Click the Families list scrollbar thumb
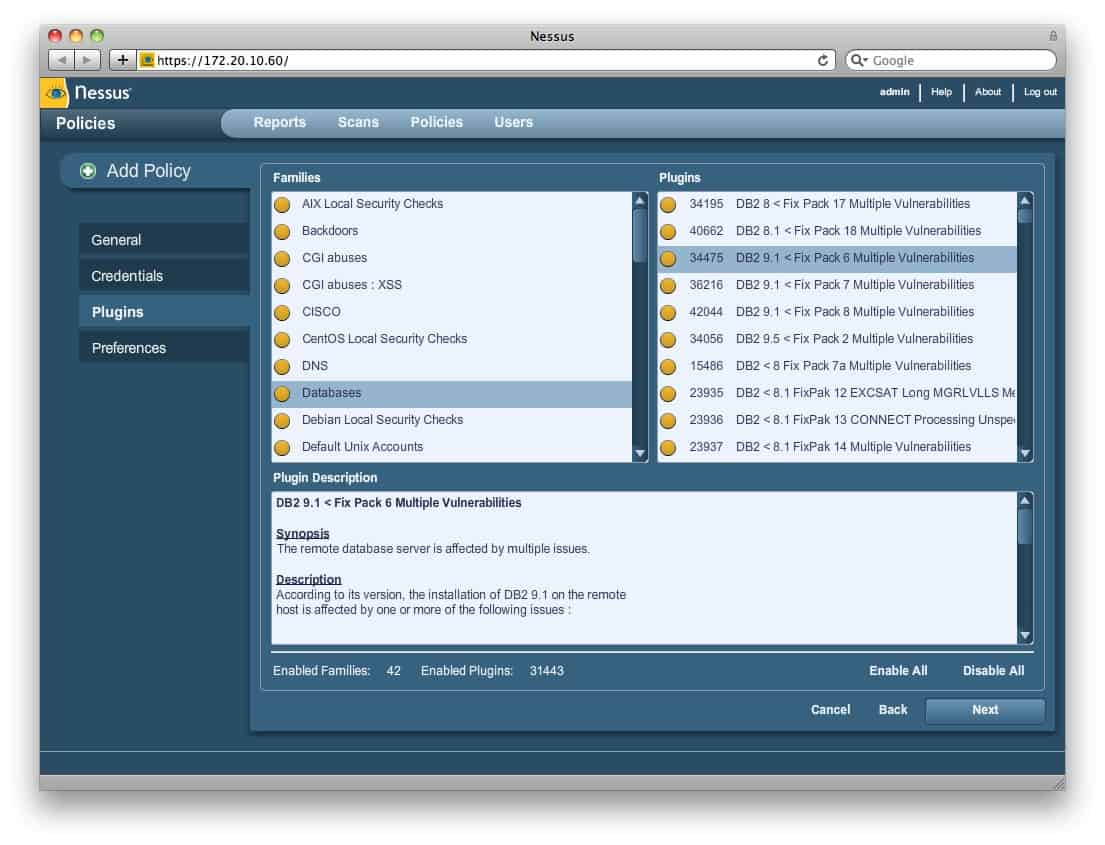 click(x=640, y=235)
